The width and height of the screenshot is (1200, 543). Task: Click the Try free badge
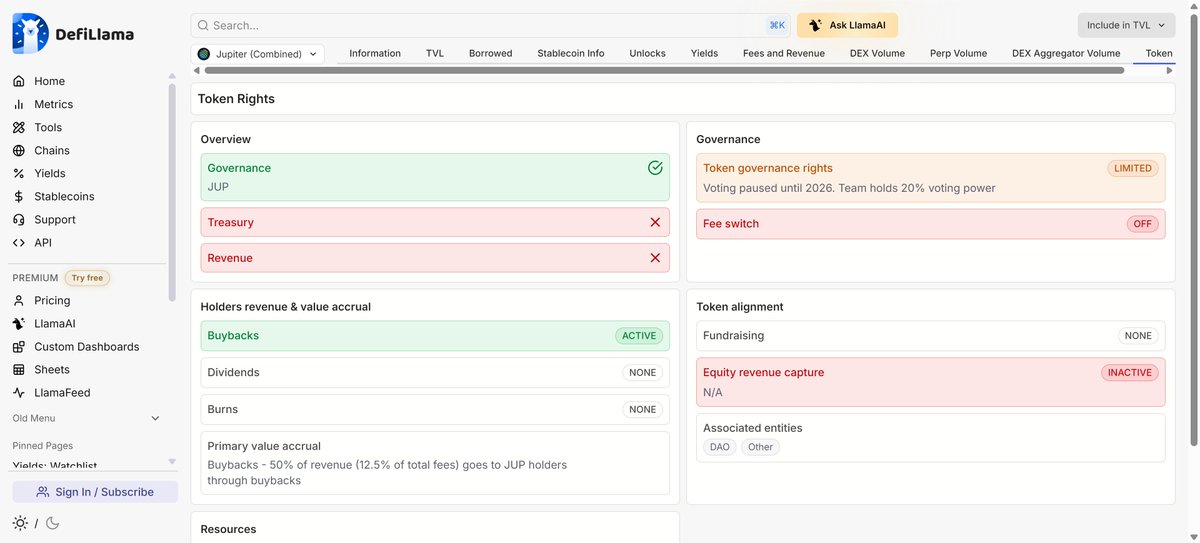(x=87, y=278)
